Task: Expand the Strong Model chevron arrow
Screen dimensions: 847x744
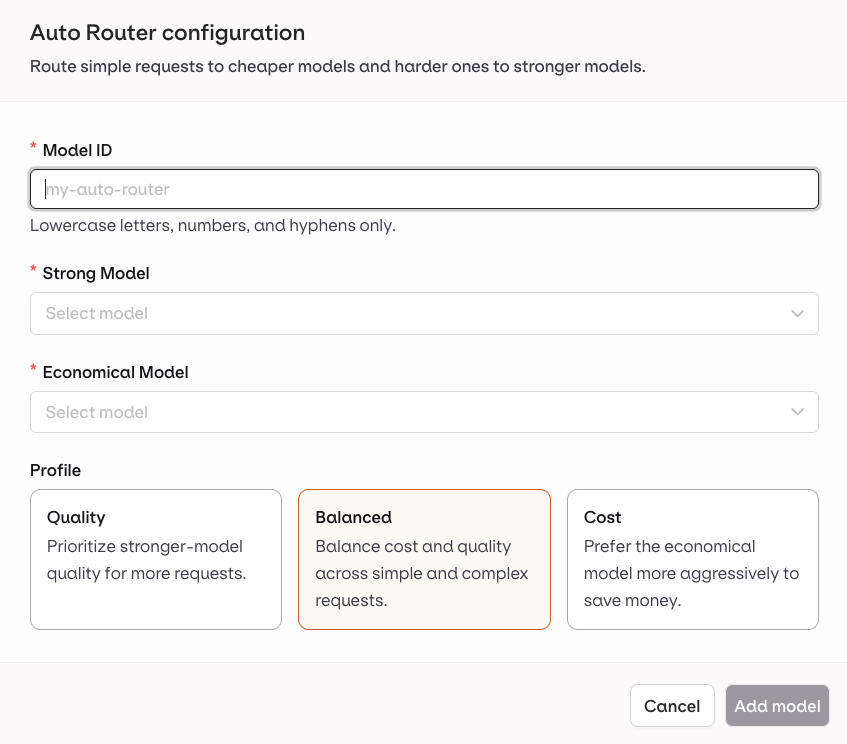Action: coord(797,313)
